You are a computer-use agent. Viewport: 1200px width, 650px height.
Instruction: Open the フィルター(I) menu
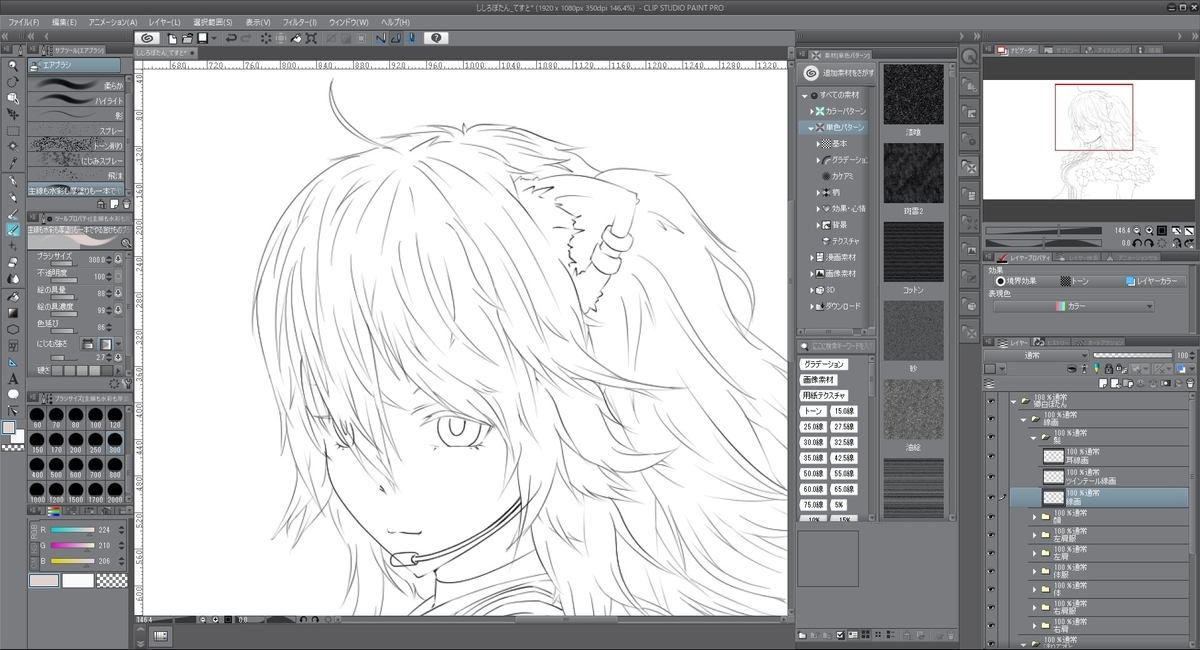coord(299,21)
